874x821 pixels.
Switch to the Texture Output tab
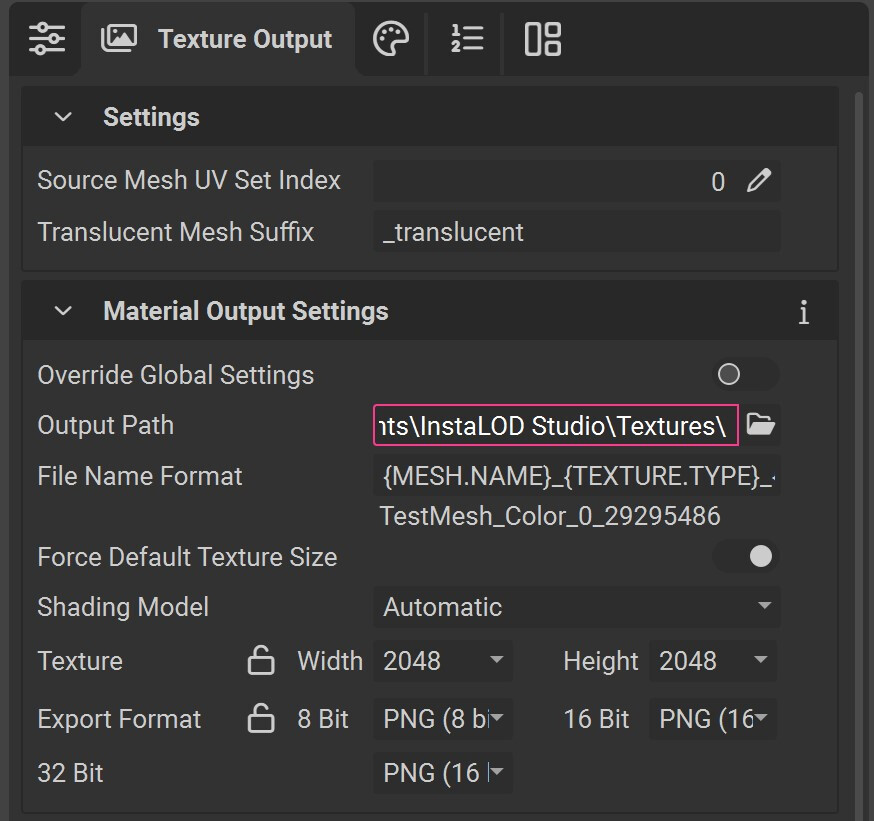pos(217,39)
